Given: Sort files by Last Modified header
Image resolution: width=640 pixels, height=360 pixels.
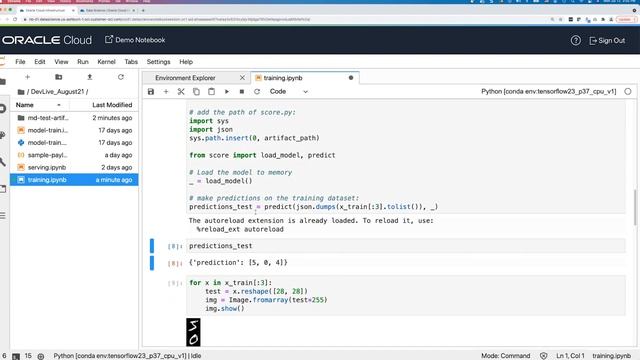Looking at the screenshot, I should (x=112, y=105).
